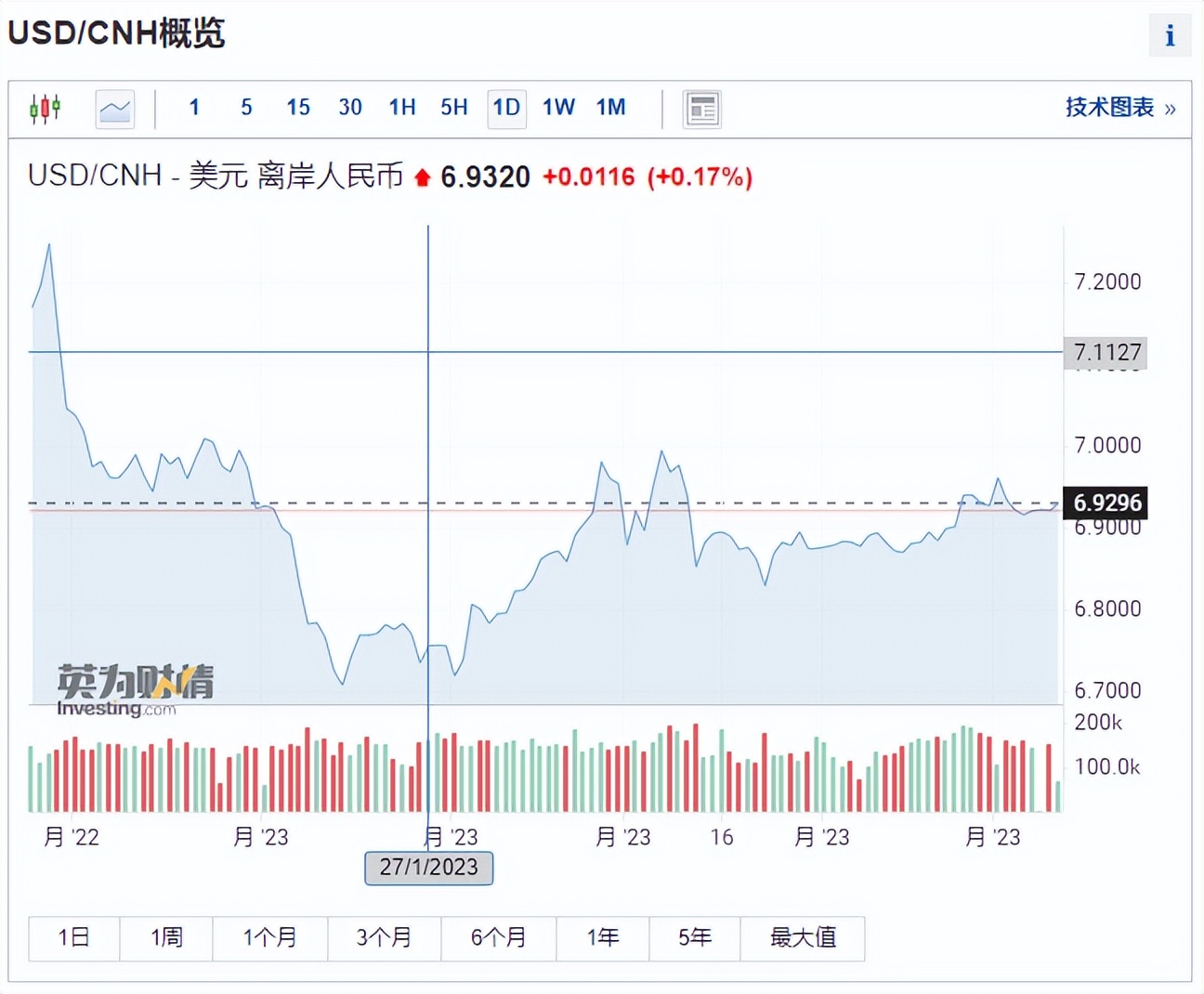Click the 27/1/2023 date marker
The image size is (1204, 994).
point(428,868)
